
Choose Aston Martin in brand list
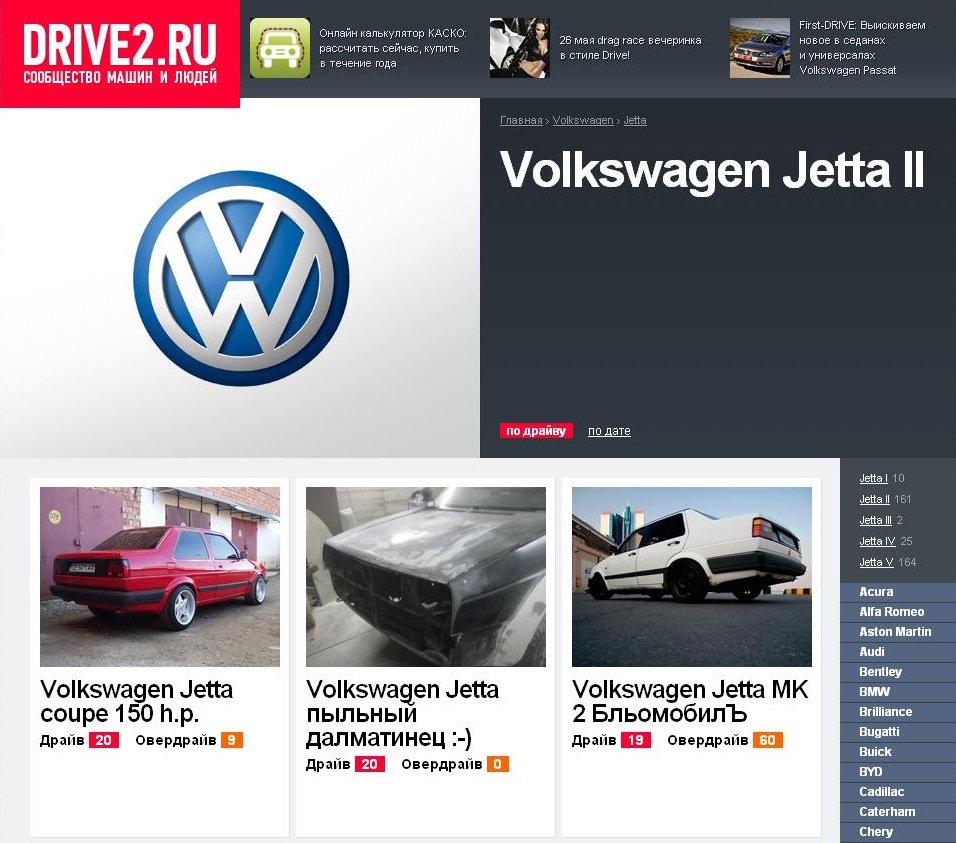[x=898, y=631]
